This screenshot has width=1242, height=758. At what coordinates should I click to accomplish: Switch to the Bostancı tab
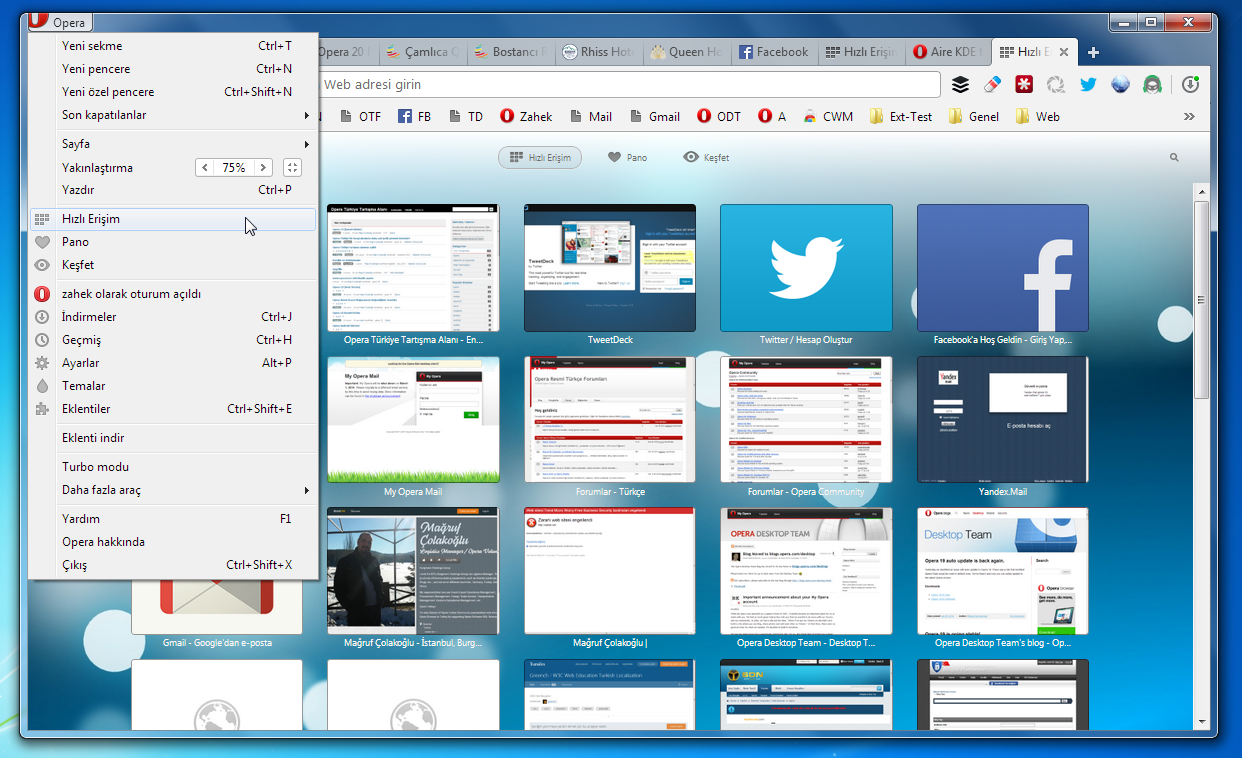(512, 52)
